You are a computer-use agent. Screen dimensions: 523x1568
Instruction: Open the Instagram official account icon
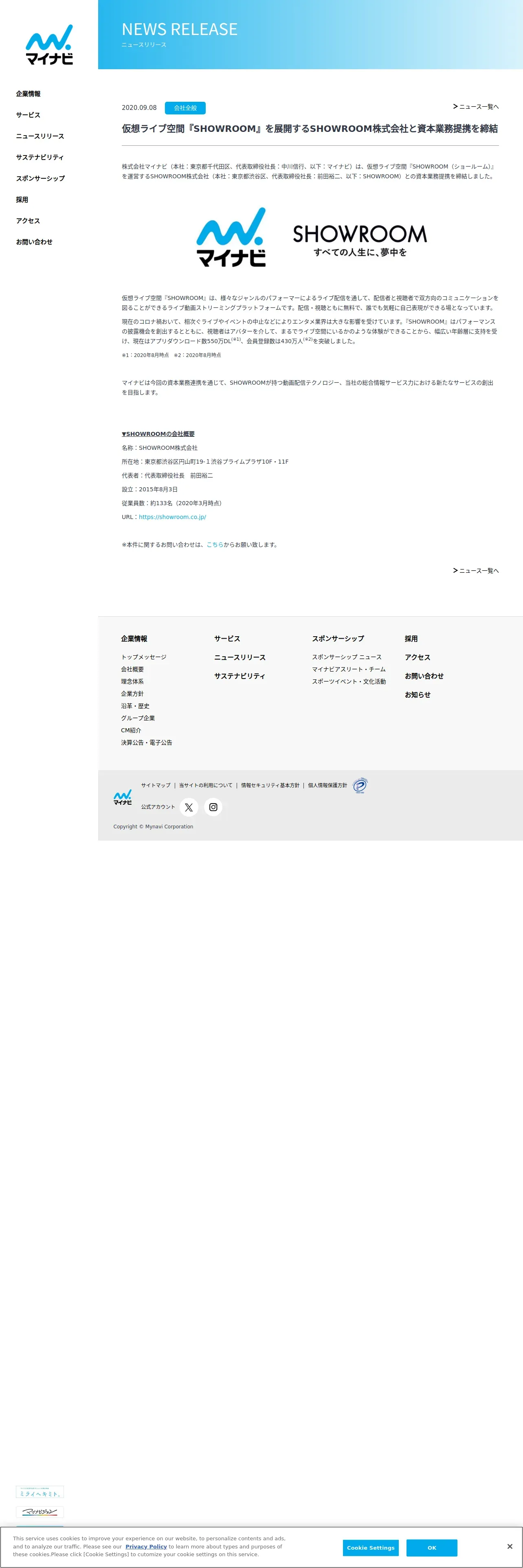coord(213,807)
